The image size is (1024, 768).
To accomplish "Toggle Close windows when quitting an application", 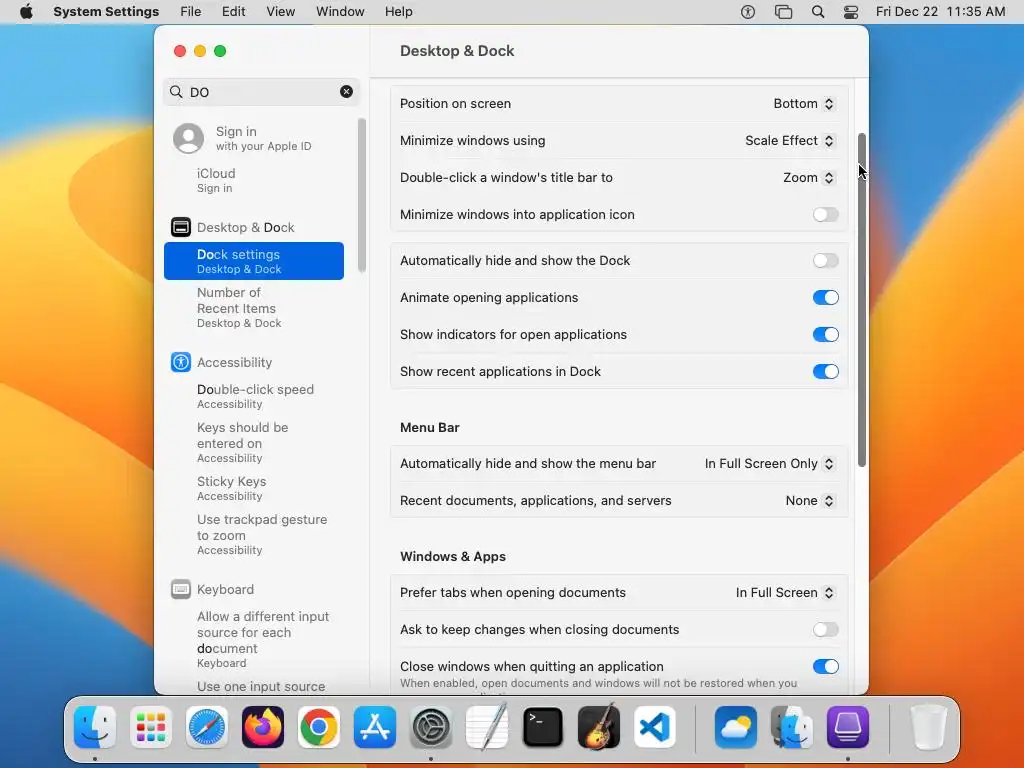I will pos(825,666).
